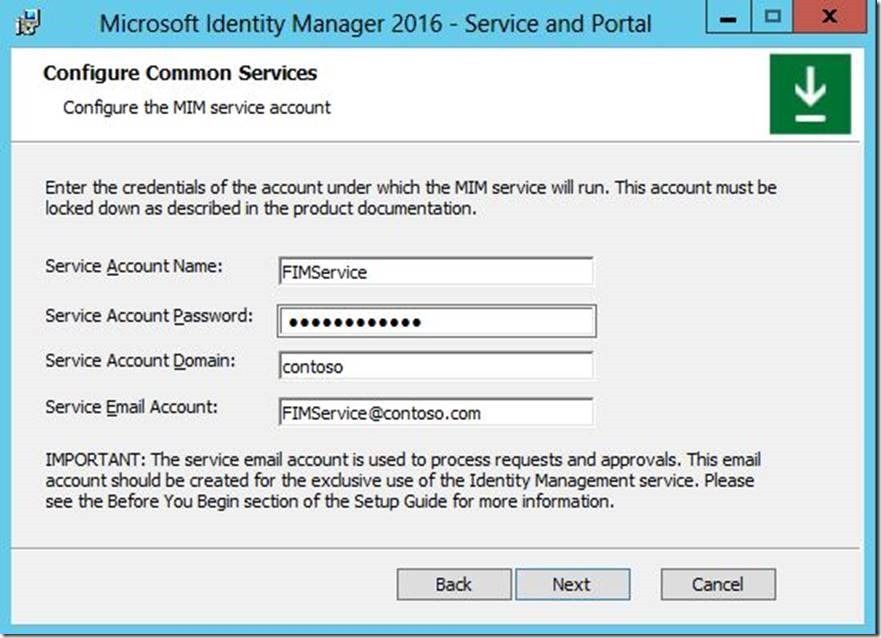Viewport: 881px width, 638px height.
Task: Click the 'Enter the credentials' instruction text
Action: point(411,198)
